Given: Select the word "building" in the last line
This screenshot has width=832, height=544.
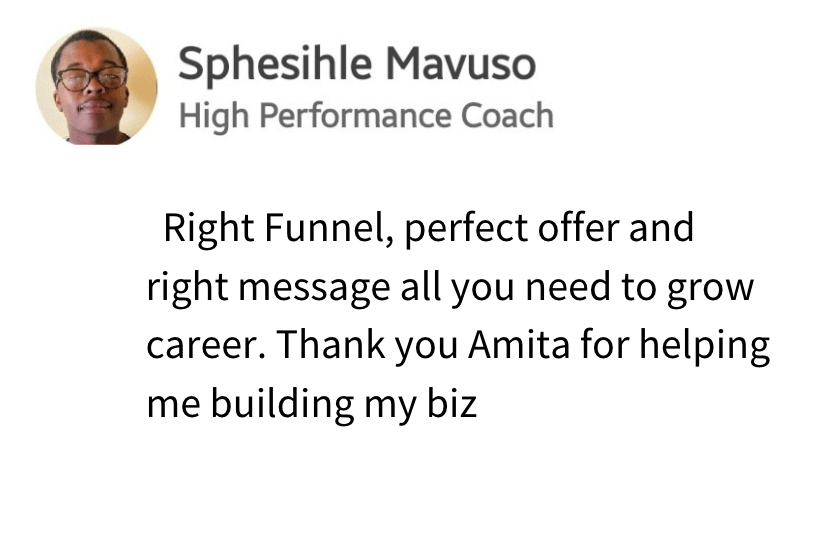Looking at the screenshot, I should coord(285,405).
